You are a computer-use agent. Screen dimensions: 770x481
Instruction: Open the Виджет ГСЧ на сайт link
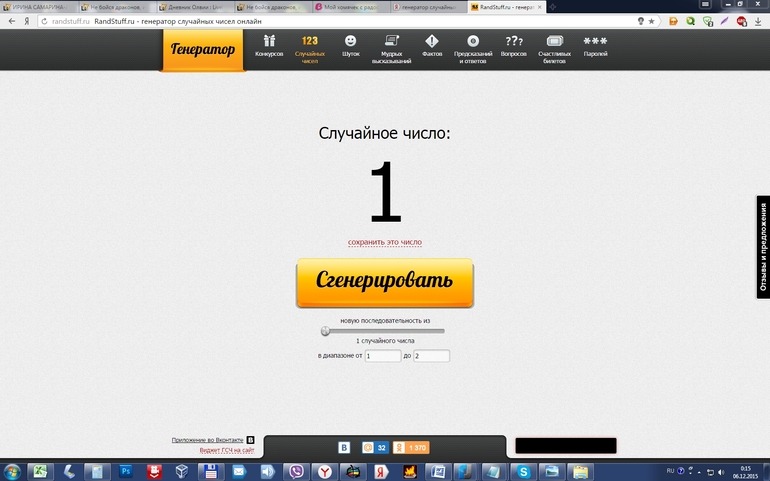coord(227,451)
